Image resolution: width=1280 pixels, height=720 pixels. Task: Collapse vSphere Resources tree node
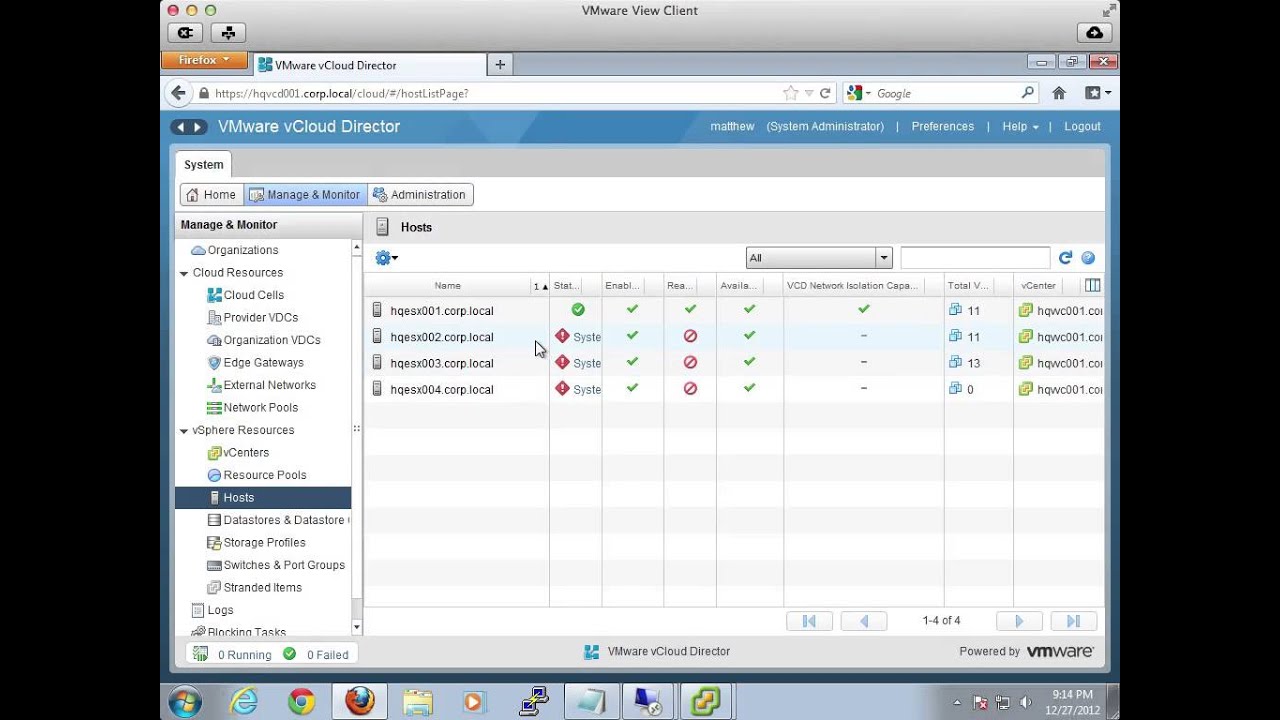pos(184,431)
